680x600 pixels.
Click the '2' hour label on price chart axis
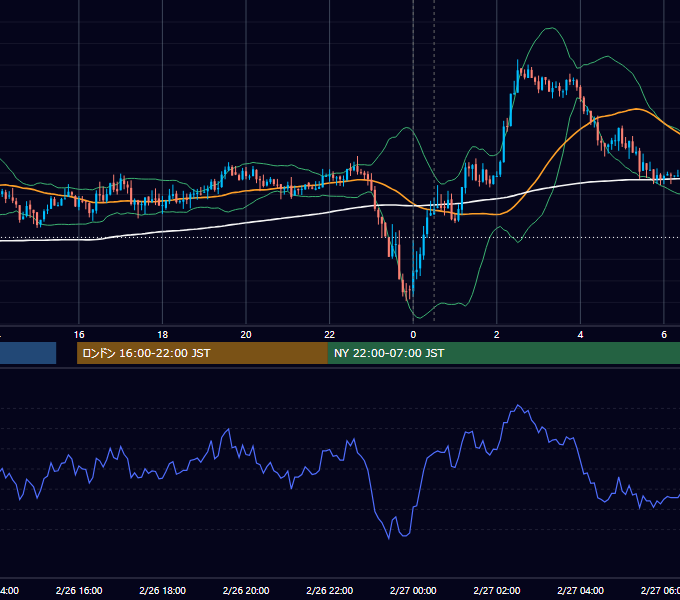pyautogui.click(x=497, y=335)
